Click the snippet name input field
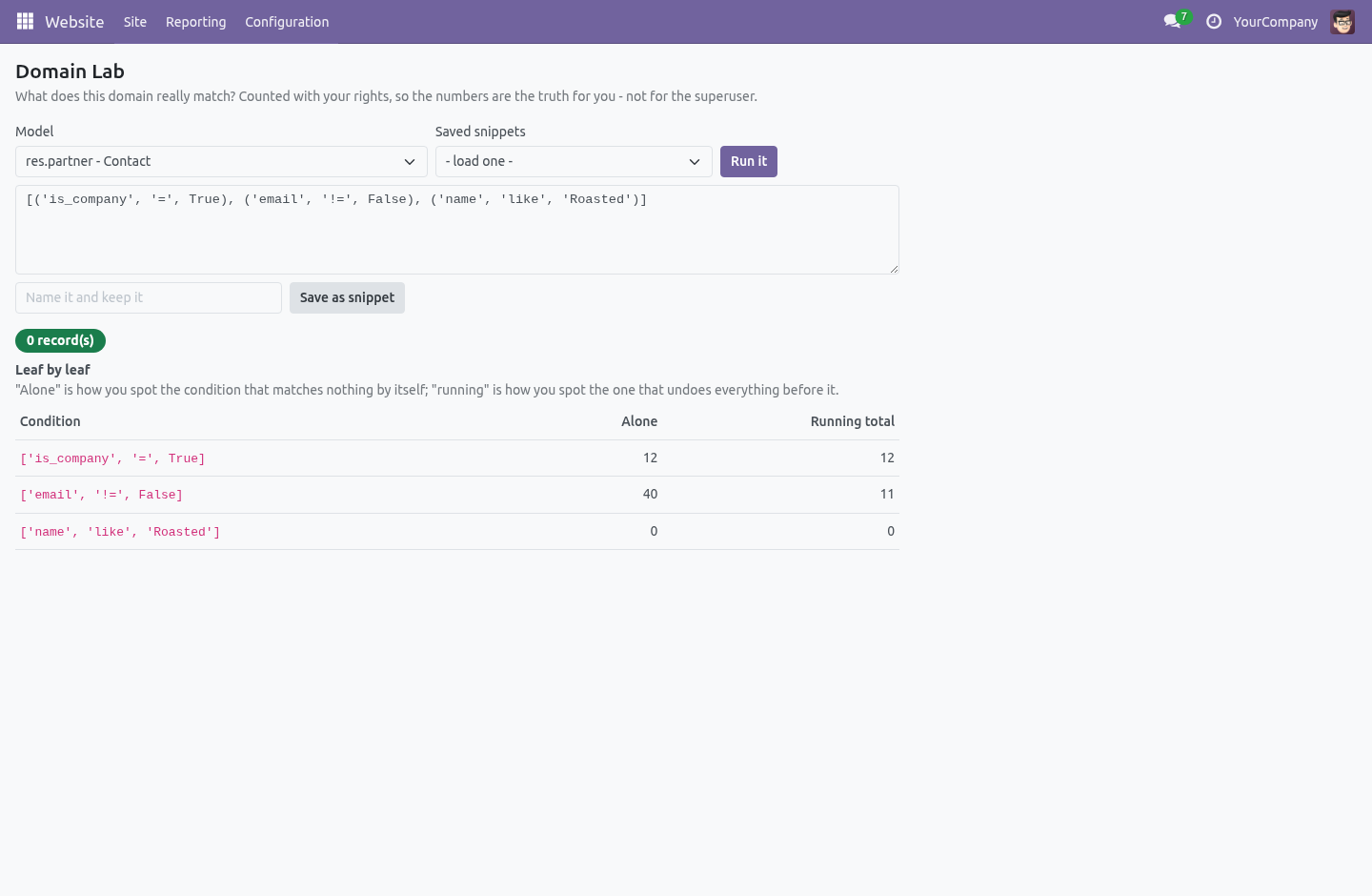The height and width of the screenshot is (896, 1372). [149, 297]
